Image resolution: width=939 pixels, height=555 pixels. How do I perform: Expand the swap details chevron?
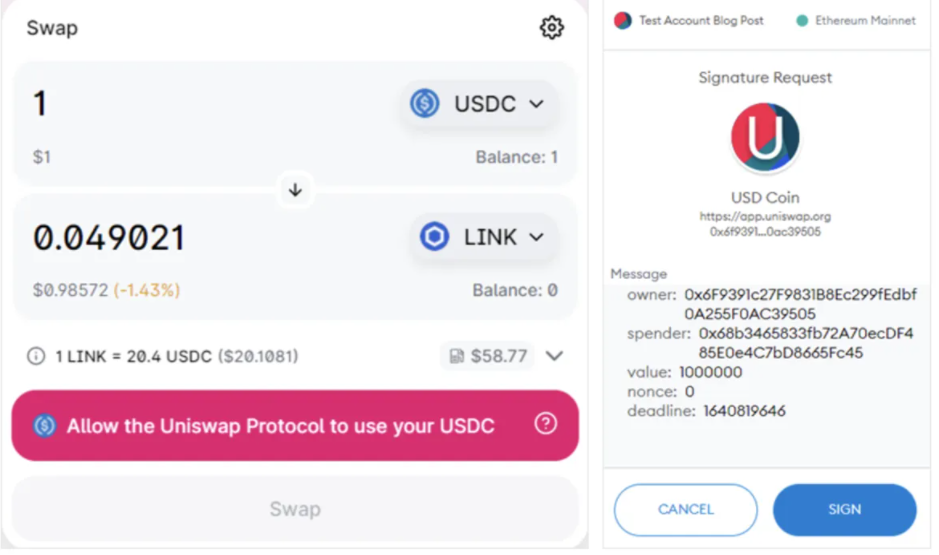555,356
